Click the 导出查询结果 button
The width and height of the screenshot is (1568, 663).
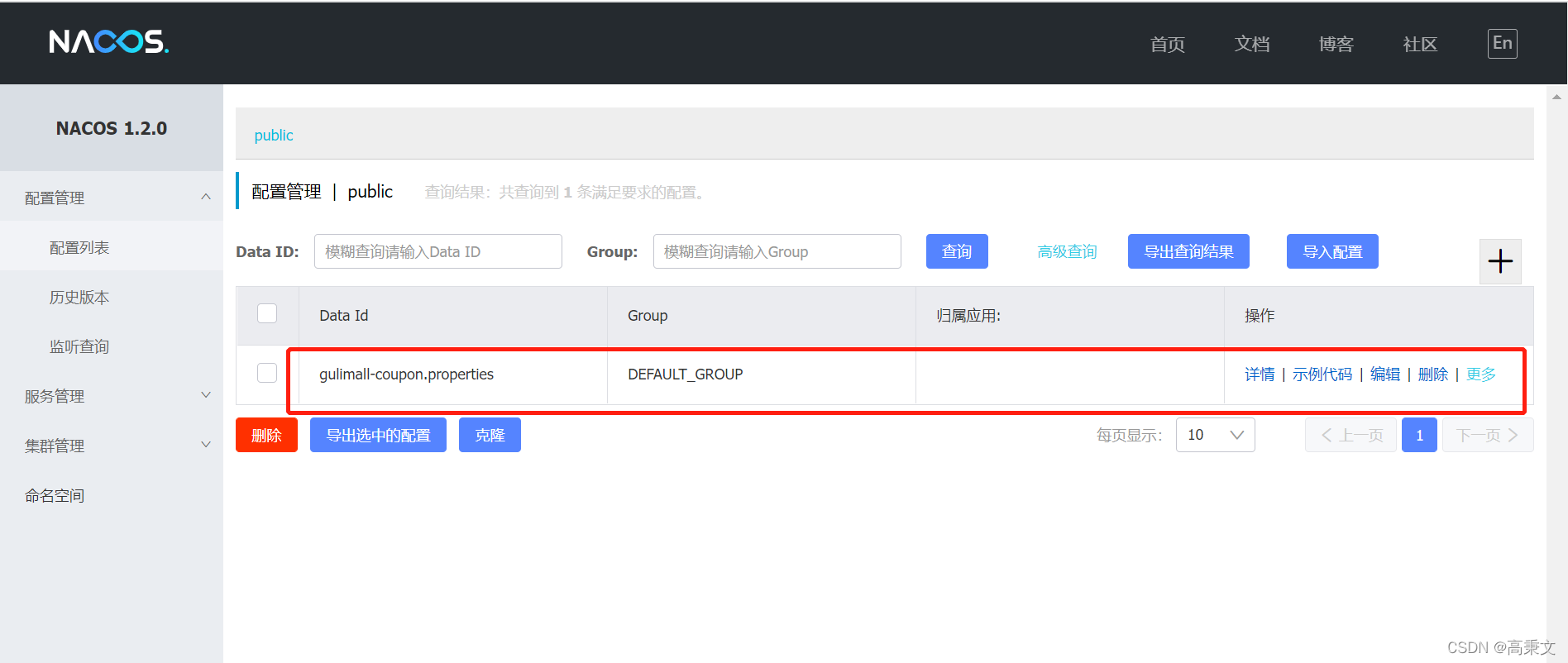coord(1188,251)
